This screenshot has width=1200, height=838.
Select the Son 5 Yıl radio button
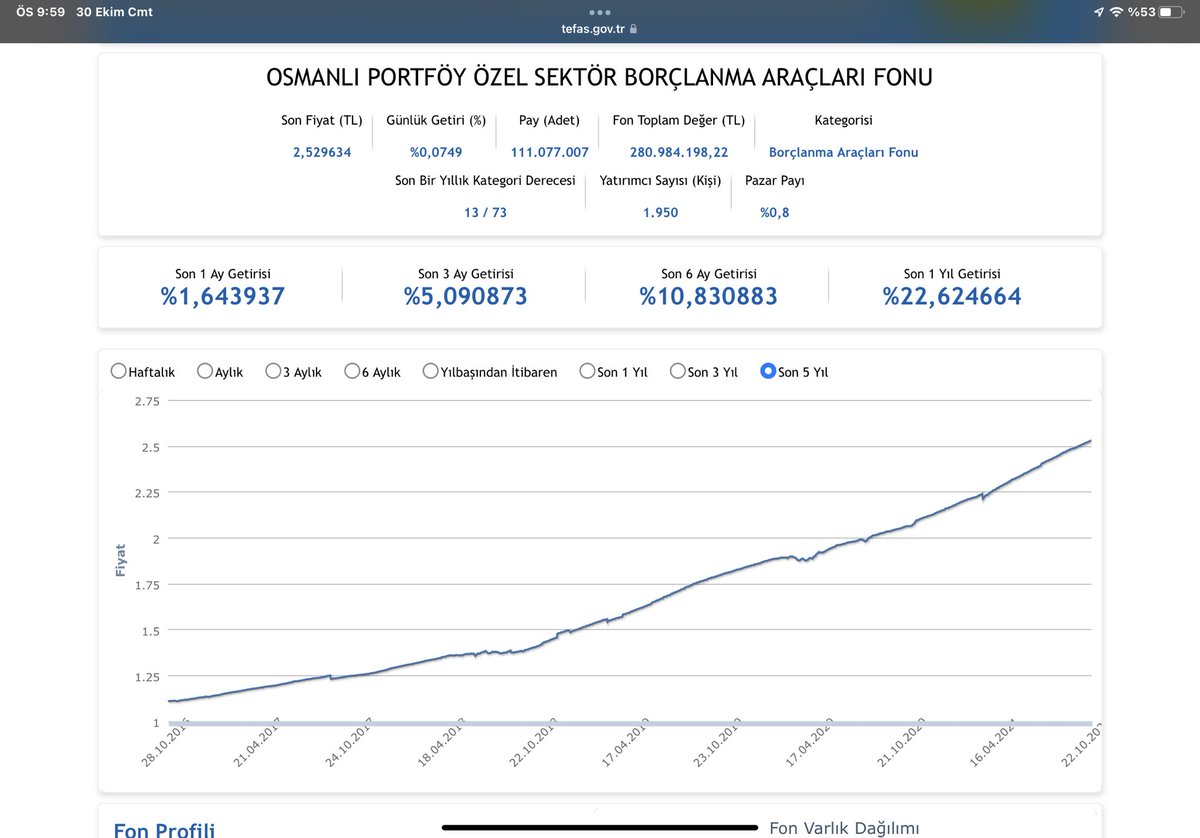[x=769, y=371]
